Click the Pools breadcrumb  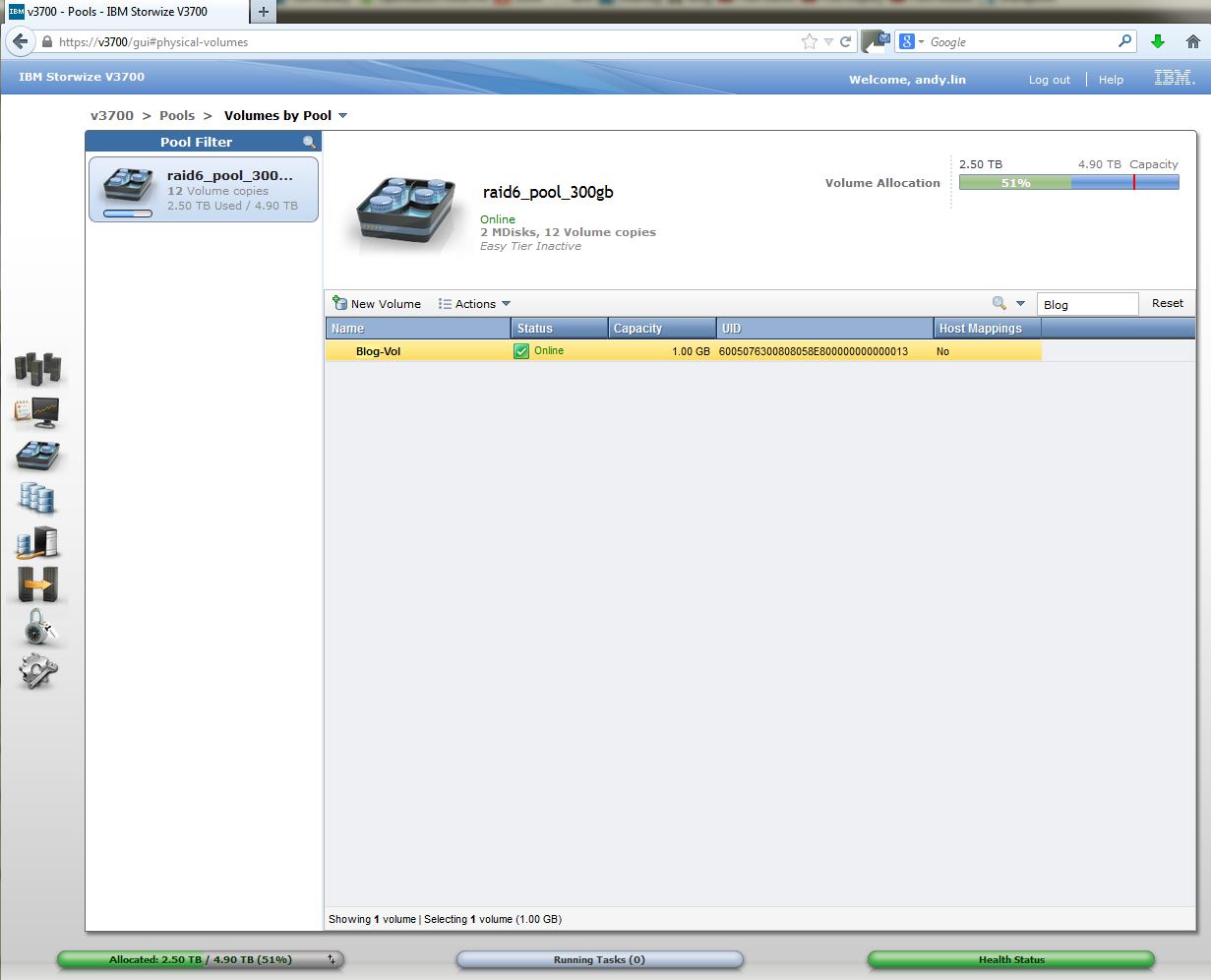coord(177,116)
